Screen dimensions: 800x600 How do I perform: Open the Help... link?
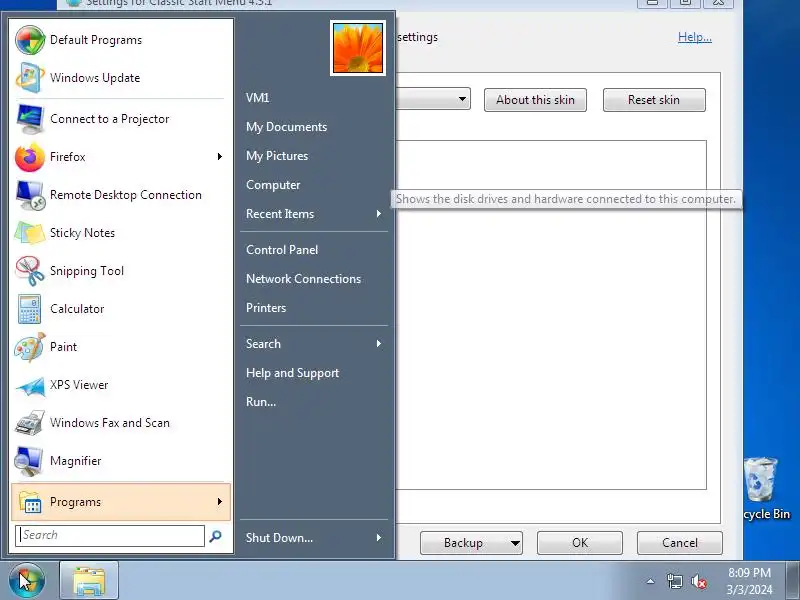[x=694, y=37]
